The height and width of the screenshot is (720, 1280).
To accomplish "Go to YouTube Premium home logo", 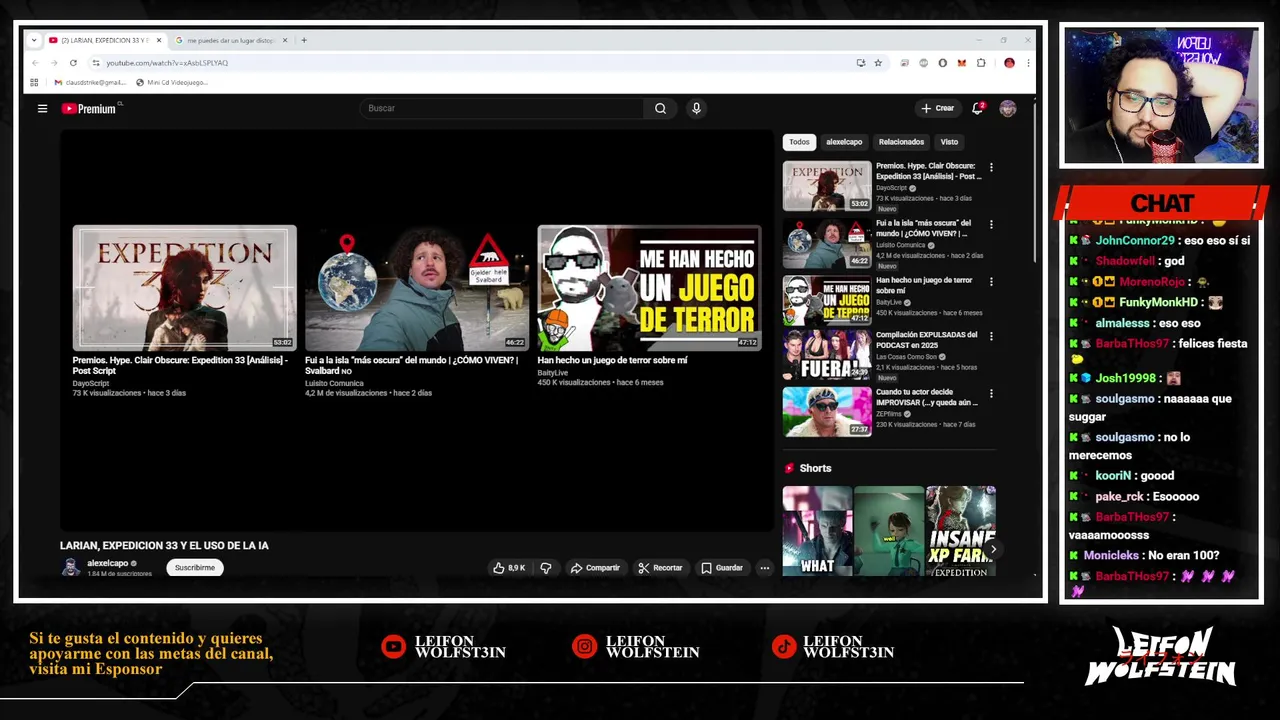I will coord(91,108).
